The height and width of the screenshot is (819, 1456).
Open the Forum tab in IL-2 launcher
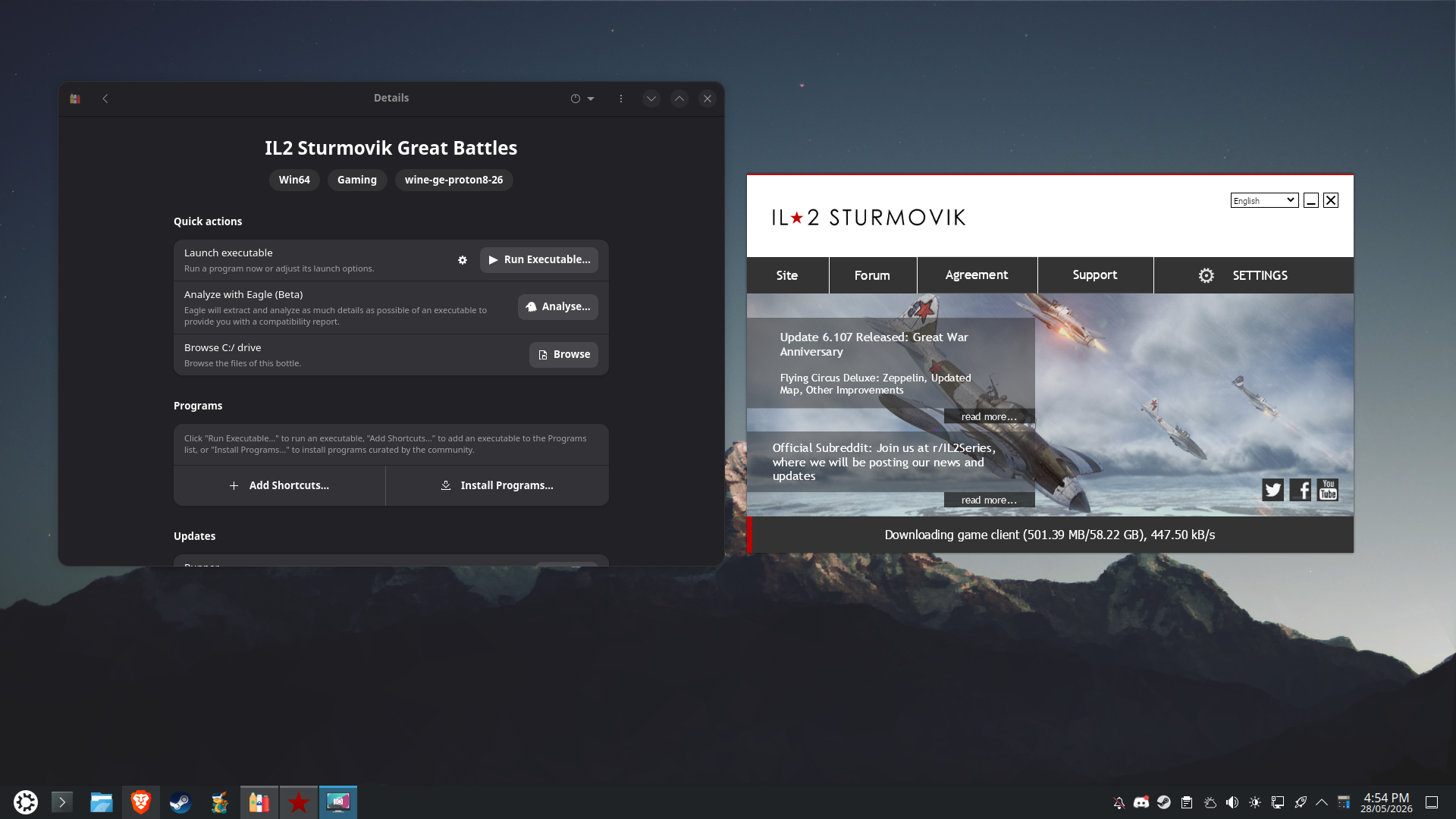coord(872,275)
